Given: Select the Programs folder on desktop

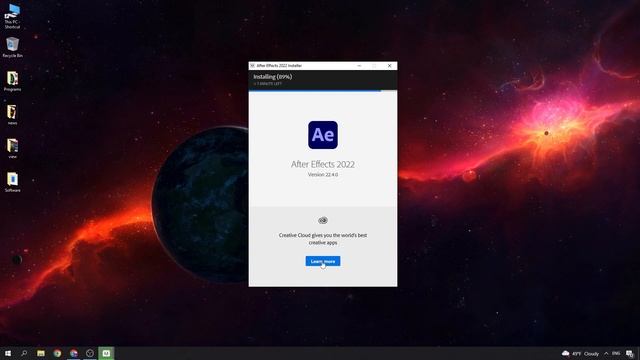Looking at the screenshot, I should 12,81.
